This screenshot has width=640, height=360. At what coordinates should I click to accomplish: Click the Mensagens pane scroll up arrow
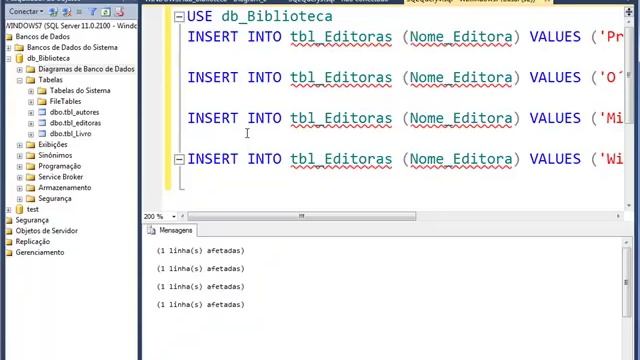[x=627, y=242]
